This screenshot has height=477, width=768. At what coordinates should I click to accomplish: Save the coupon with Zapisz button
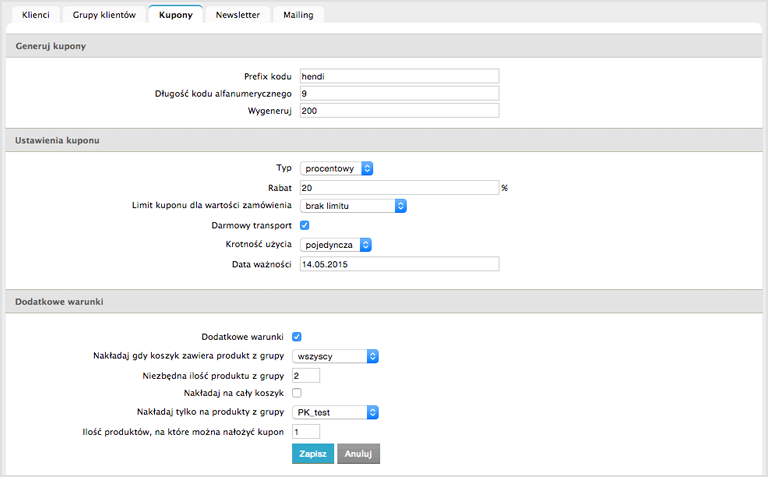313,453
